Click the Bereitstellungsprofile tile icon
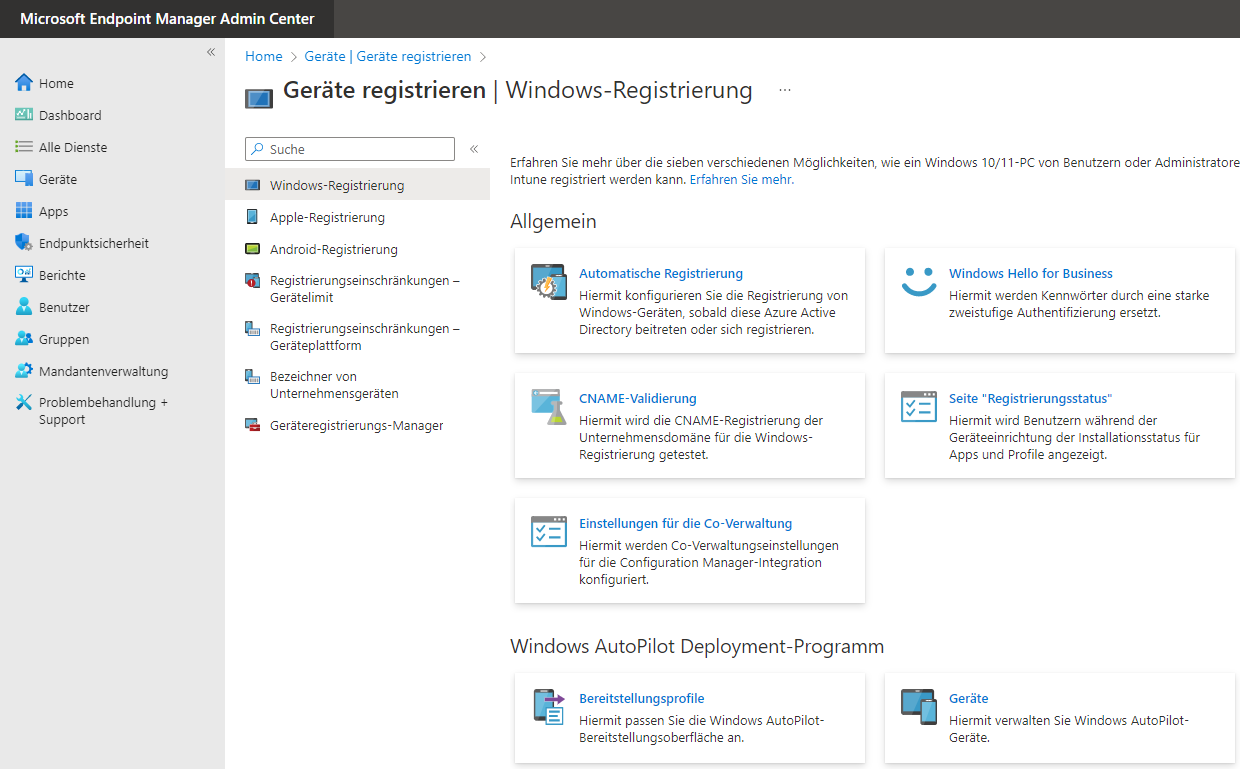1240x769 pixels. pyautogui.click(x=549, y=707)
